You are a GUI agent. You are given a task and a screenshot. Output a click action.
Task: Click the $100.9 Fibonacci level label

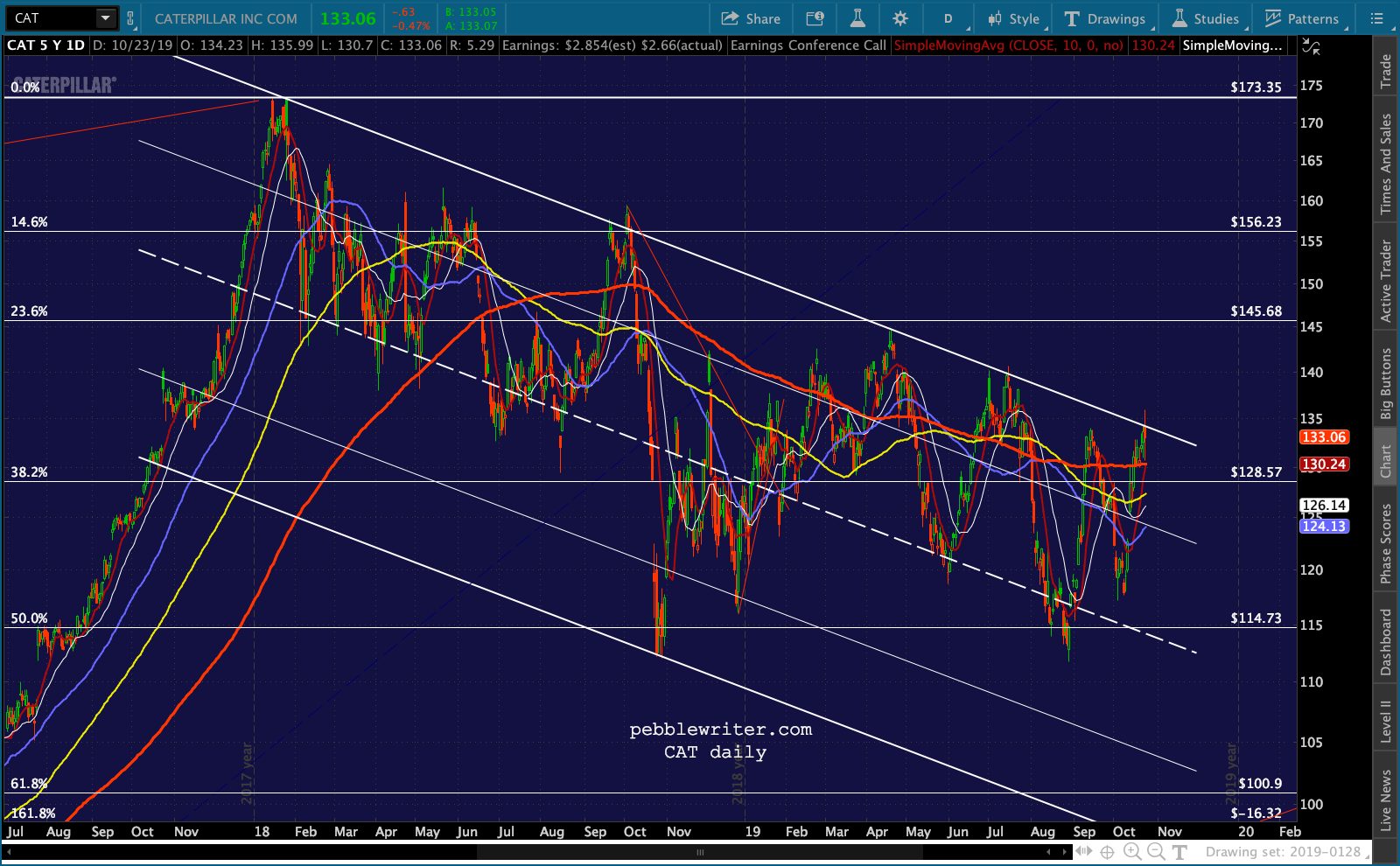[x=1260, y=784]
